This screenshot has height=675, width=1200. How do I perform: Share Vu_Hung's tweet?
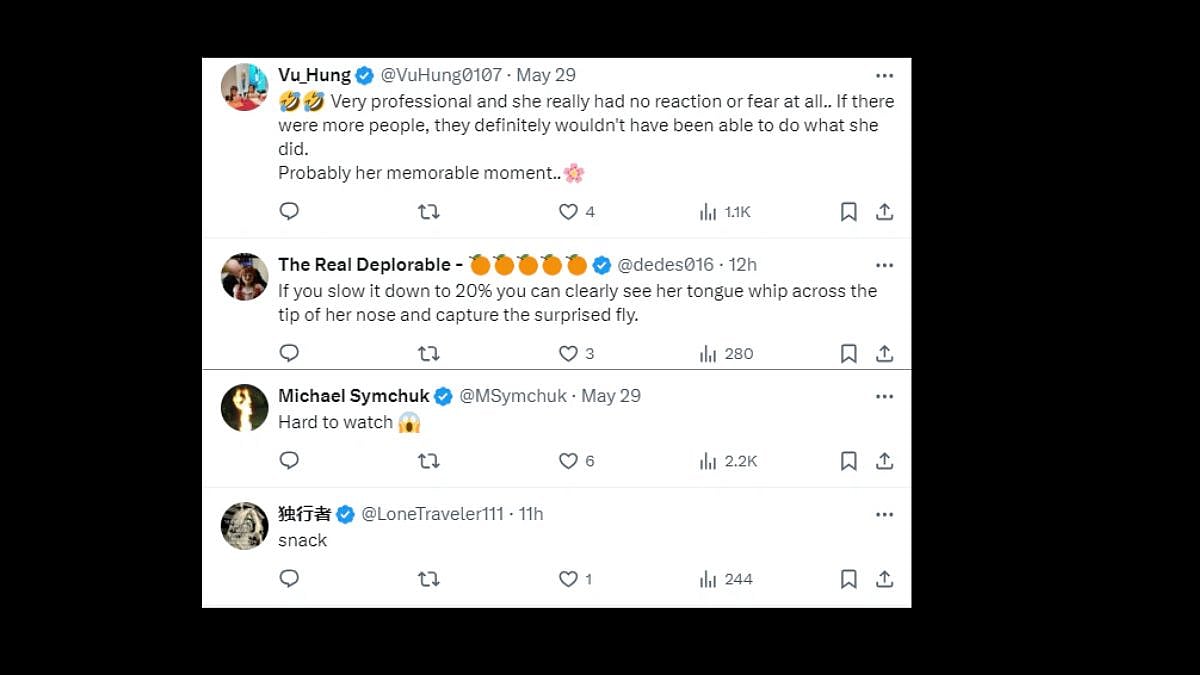[x=884, y=211]
